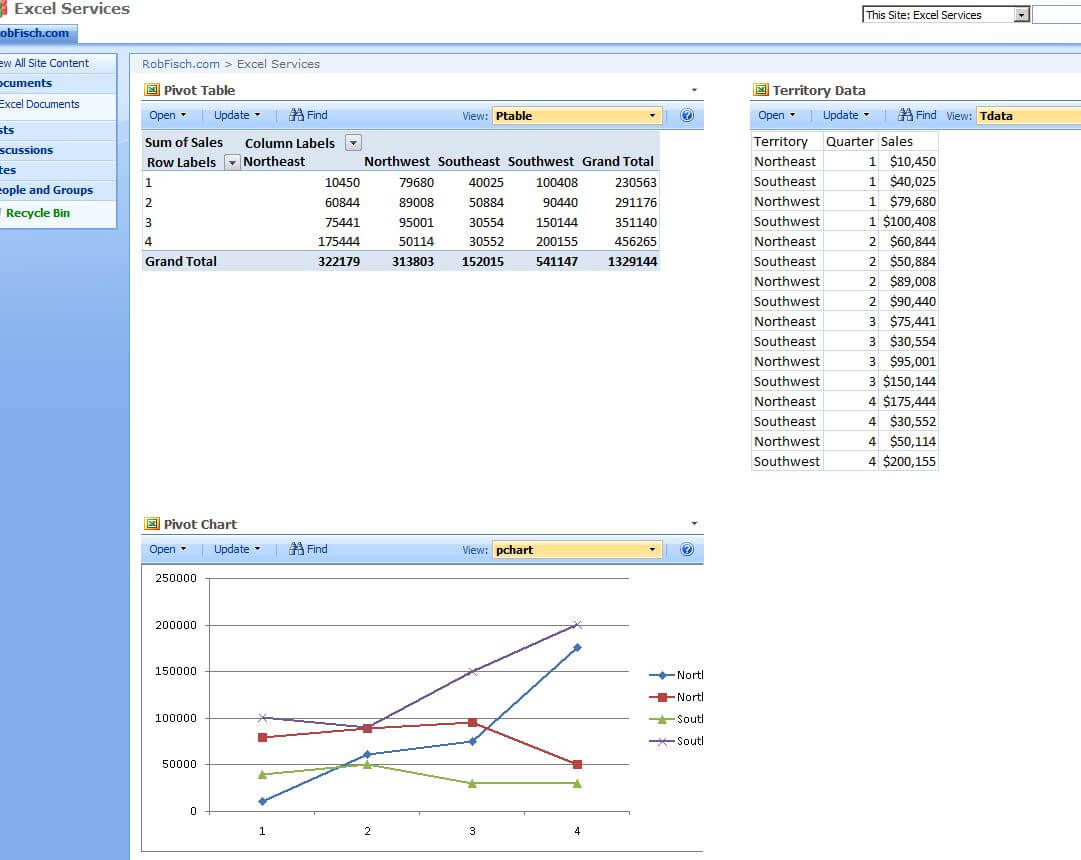Click Find binoculars in Pivot Chart toolbar
This screenshot has width=1081, height=860.
[296, 549]
